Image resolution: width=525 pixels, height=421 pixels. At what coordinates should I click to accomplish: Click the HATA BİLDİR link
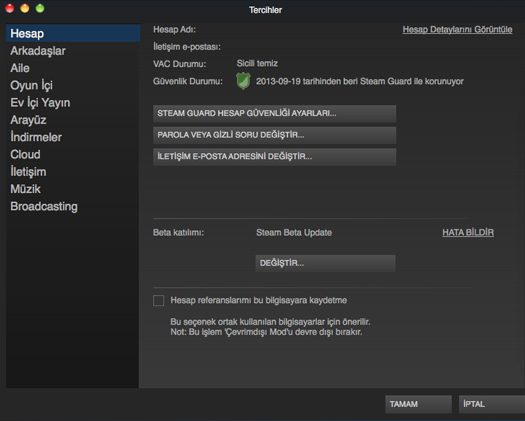pos(468,232)
